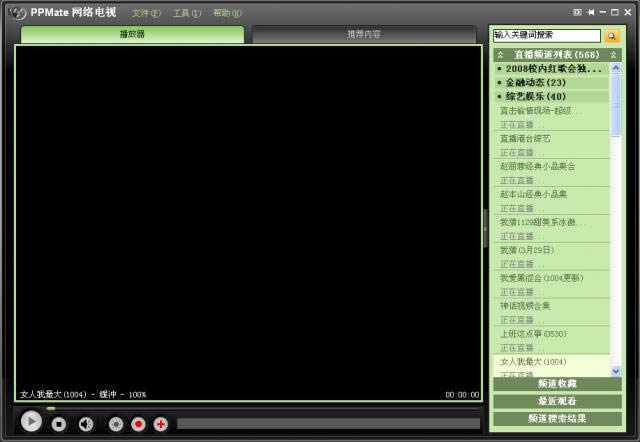The width and height of the screenshot is (640, 442).
Task: Collapse the 直播频道列表 (568) header
Action: [x=557, y=55]
